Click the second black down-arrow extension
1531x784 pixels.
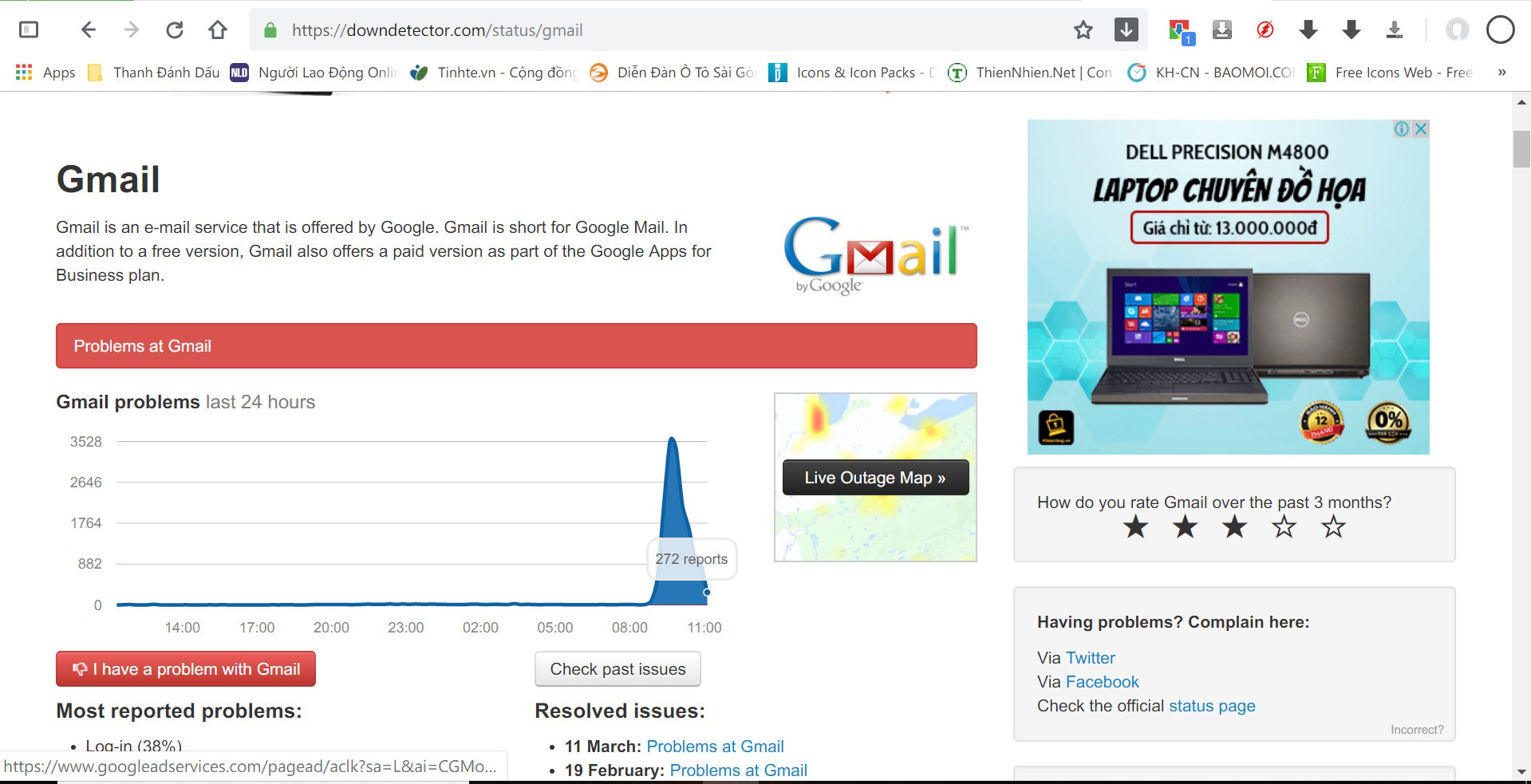pos(1351,30)
